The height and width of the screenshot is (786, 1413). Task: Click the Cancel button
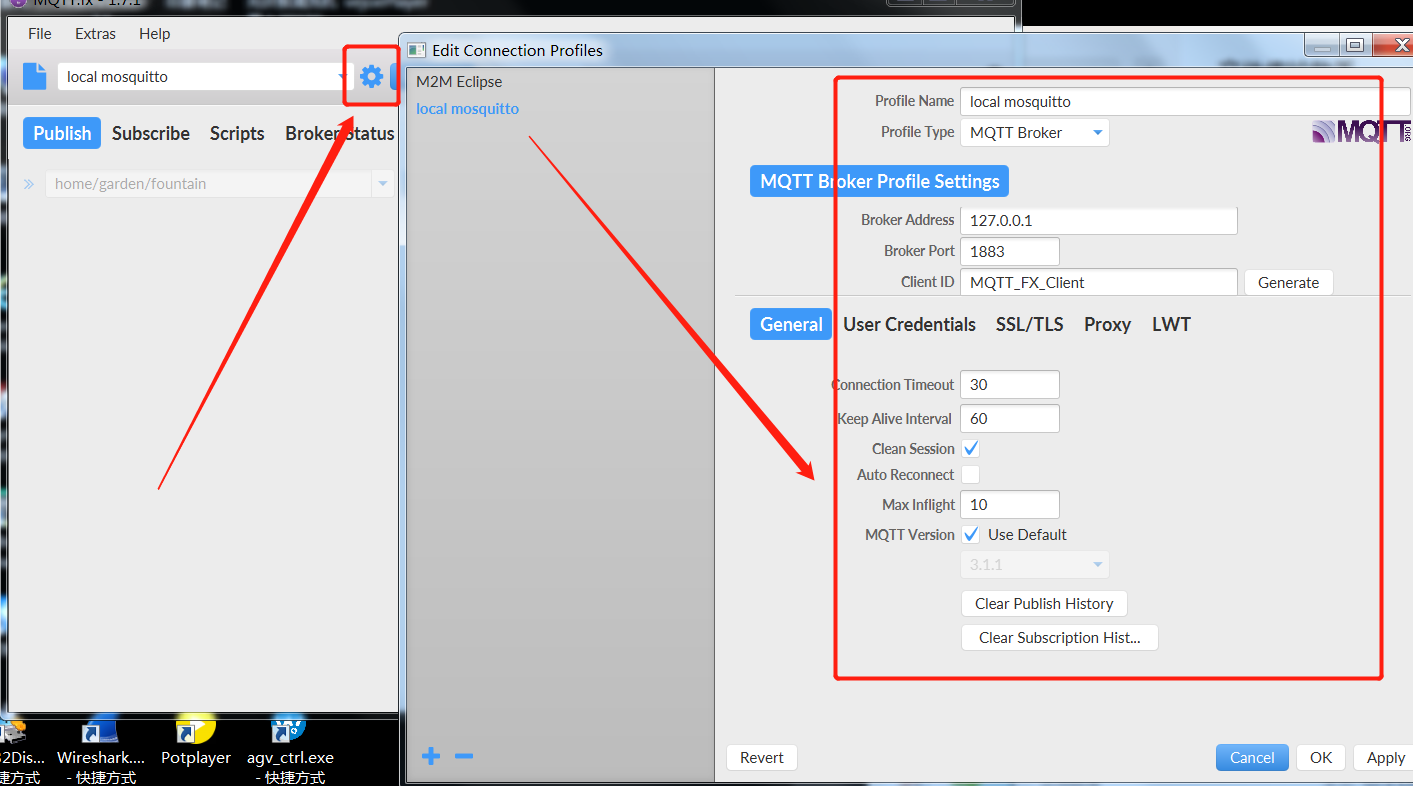click(1252, 757)
